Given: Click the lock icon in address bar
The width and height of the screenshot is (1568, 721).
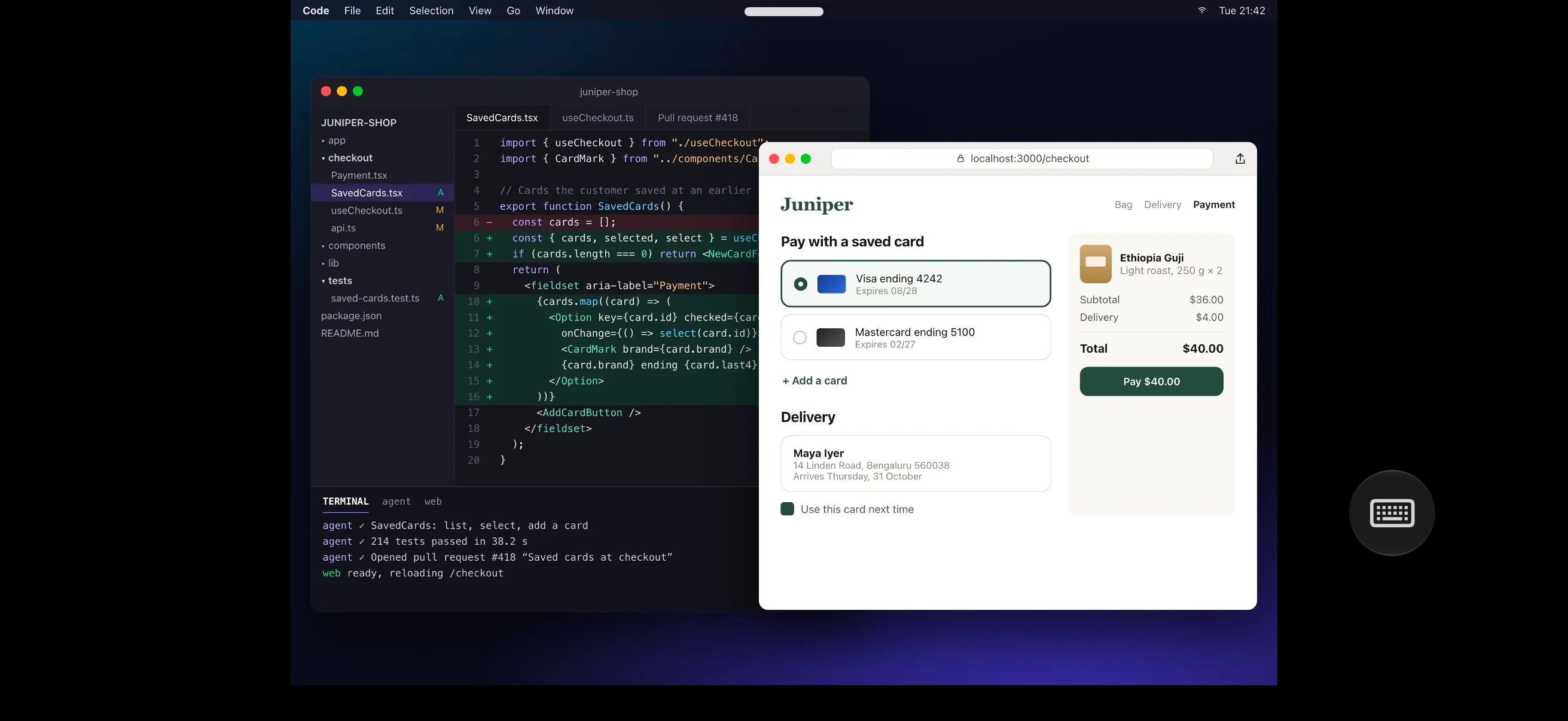Looking at the screenshot, I should click(x=960, y=159).
